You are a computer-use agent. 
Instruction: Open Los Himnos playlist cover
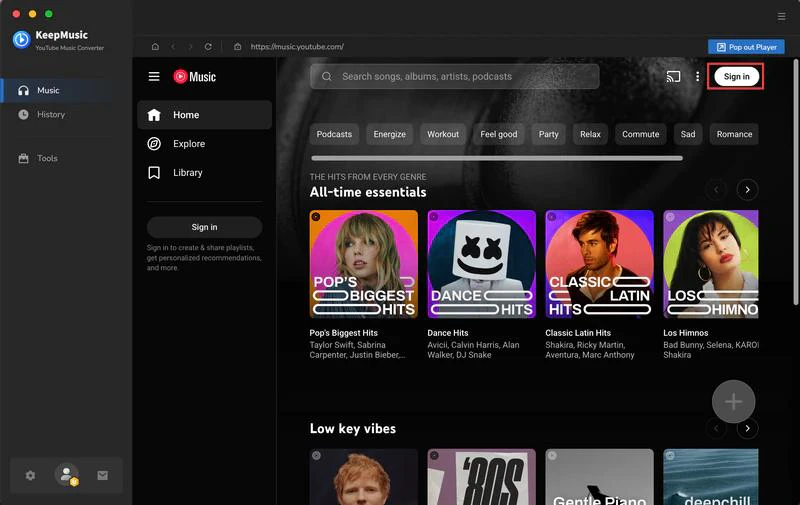coord(711,264)
